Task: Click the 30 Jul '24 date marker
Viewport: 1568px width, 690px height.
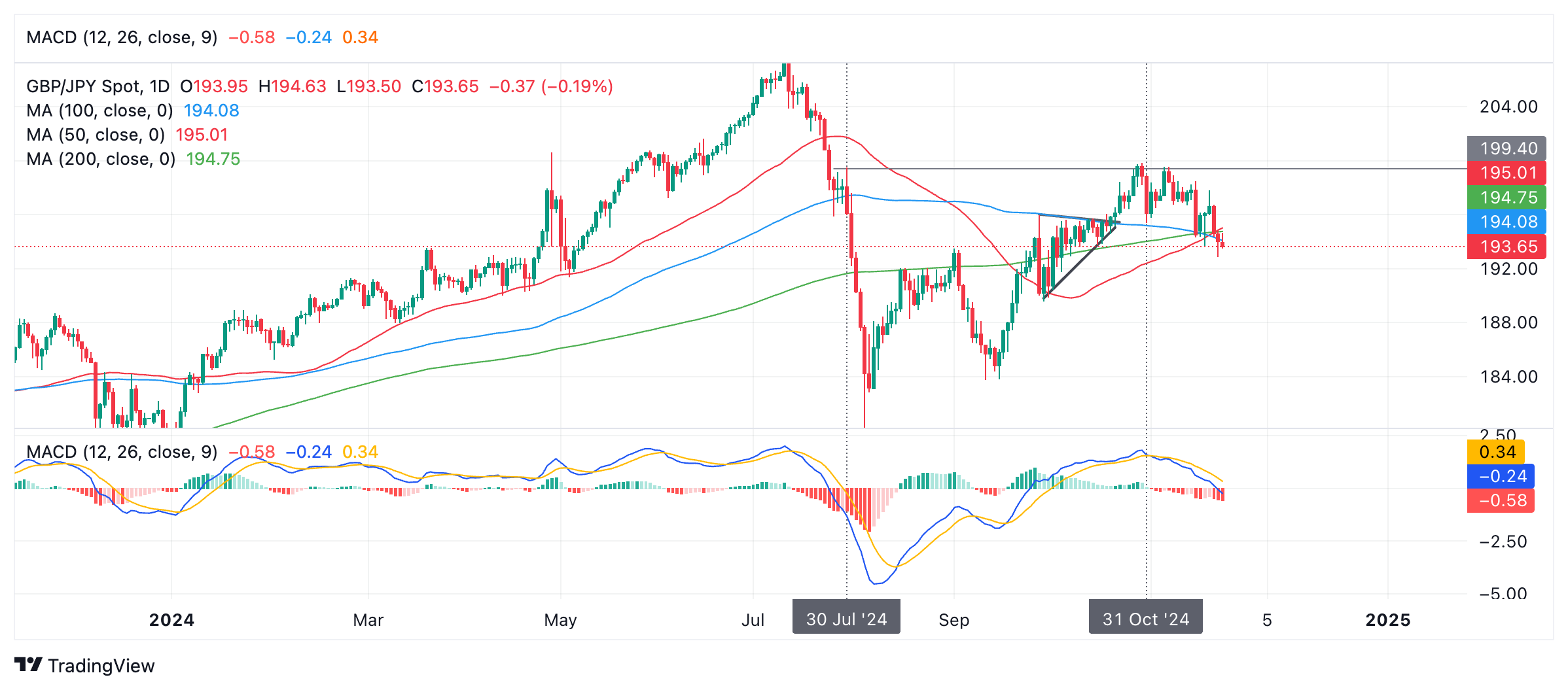Action: coord(846,619)
